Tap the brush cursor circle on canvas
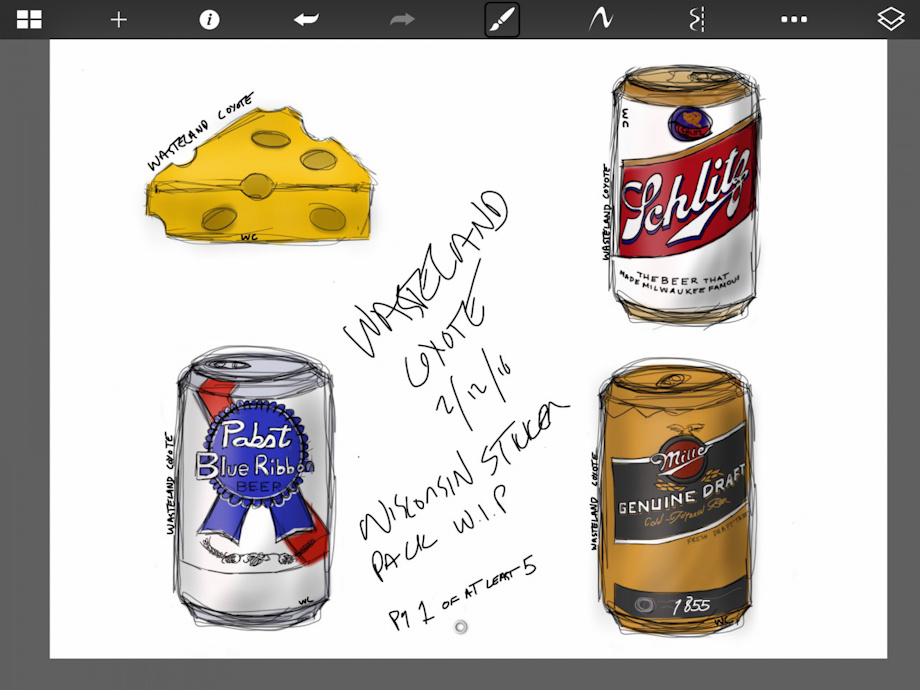The height and width of the screenshot is (690, 920). click(461, 627)
